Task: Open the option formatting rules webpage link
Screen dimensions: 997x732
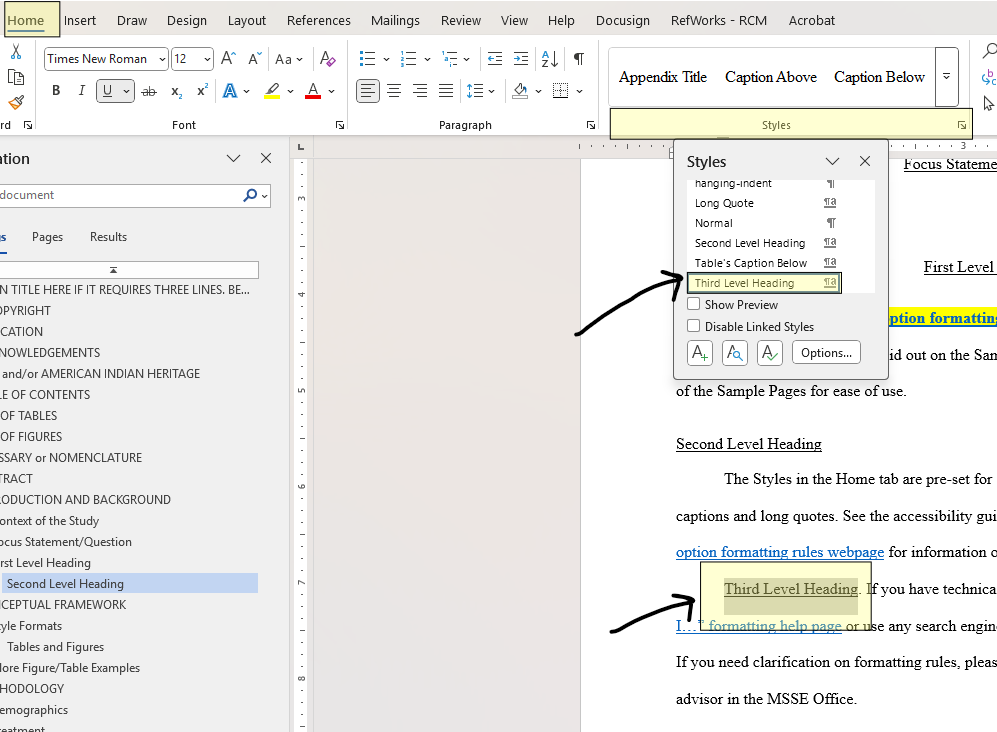Action: 779,552
